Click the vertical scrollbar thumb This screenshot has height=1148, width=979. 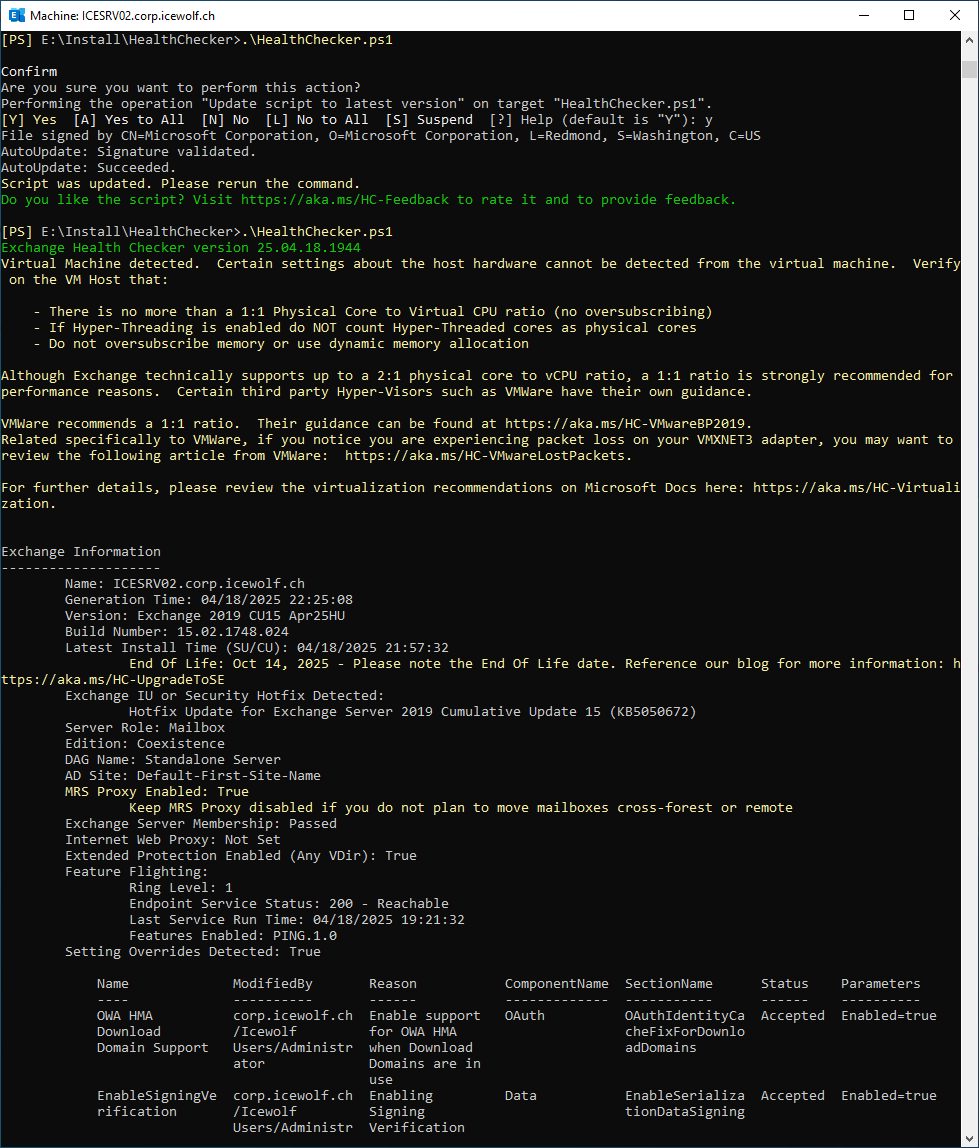pyautogui.click(x=969, y=70)
